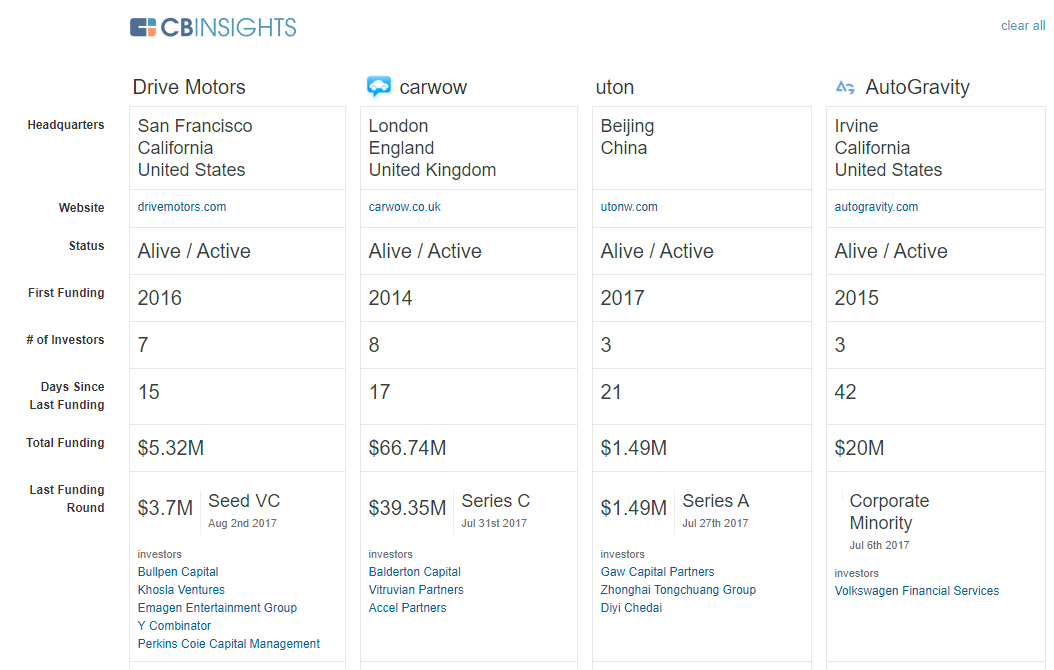This screenshot has height=670, width=1054.
Task: Click the Jul 27th 2017 funding date
Action: point(715,524)
